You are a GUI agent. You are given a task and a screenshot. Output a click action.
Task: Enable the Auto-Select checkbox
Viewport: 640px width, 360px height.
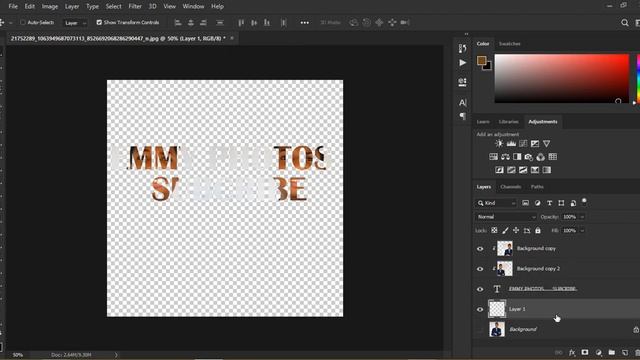point(23,22)
